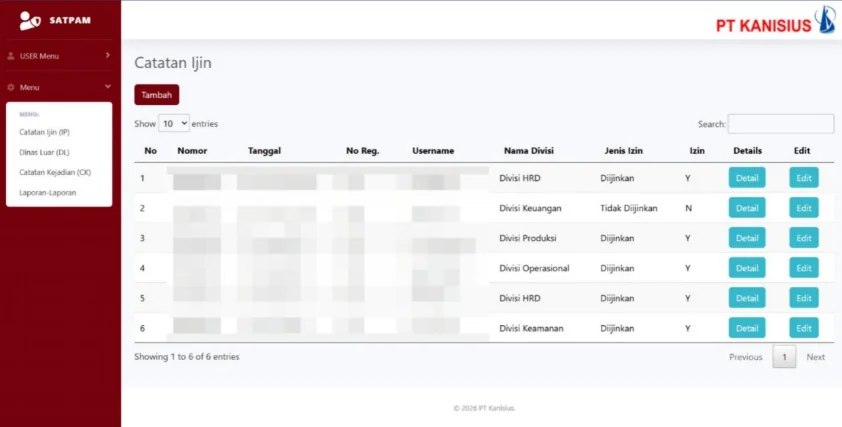Click the Tidak Diijinkan cell

(629, 208)
